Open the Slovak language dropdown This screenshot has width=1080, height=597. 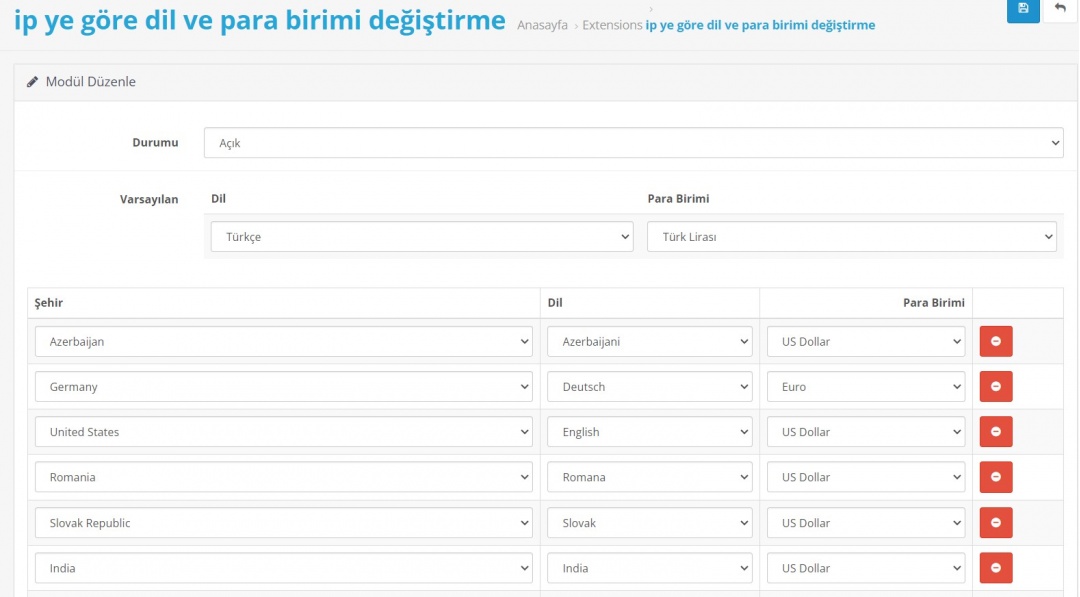coord(649,523)
